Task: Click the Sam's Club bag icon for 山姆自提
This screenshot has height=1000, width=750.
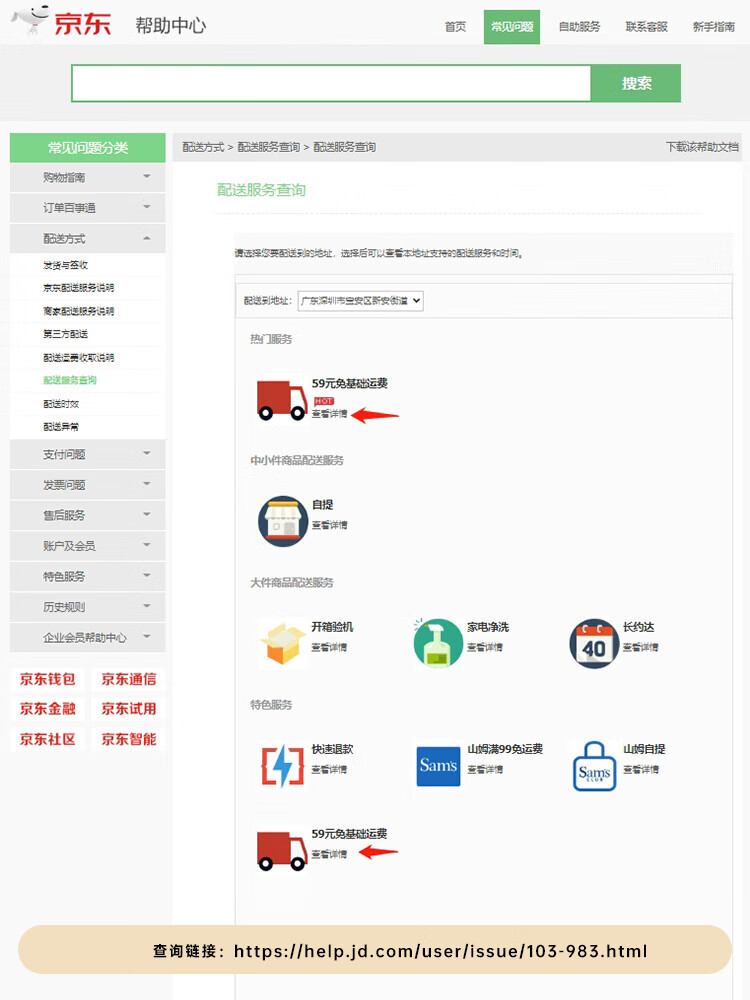Action: (594, 766)
